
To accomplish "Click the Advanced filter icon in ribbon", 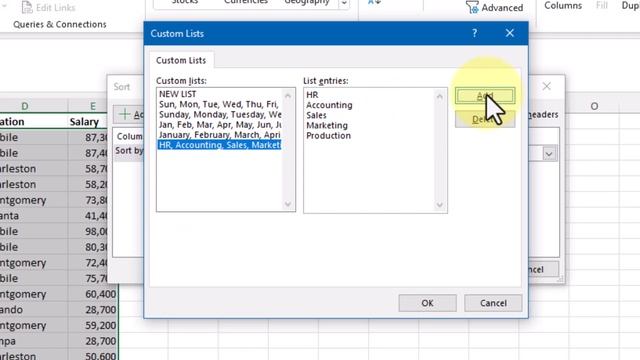I will tap(472, 7).
